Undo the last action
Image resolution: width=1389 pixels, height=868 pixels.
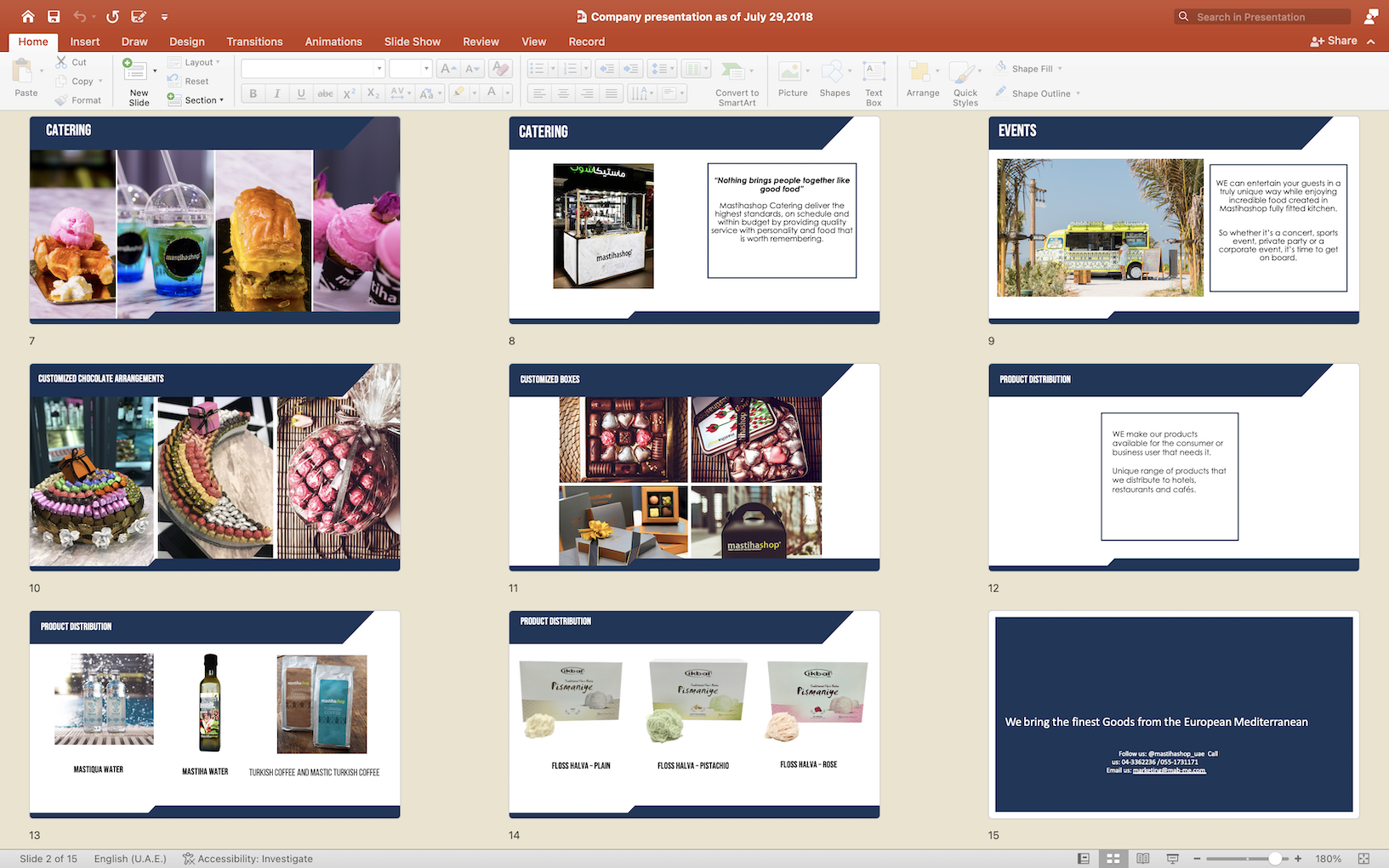[x=80, y=16]
